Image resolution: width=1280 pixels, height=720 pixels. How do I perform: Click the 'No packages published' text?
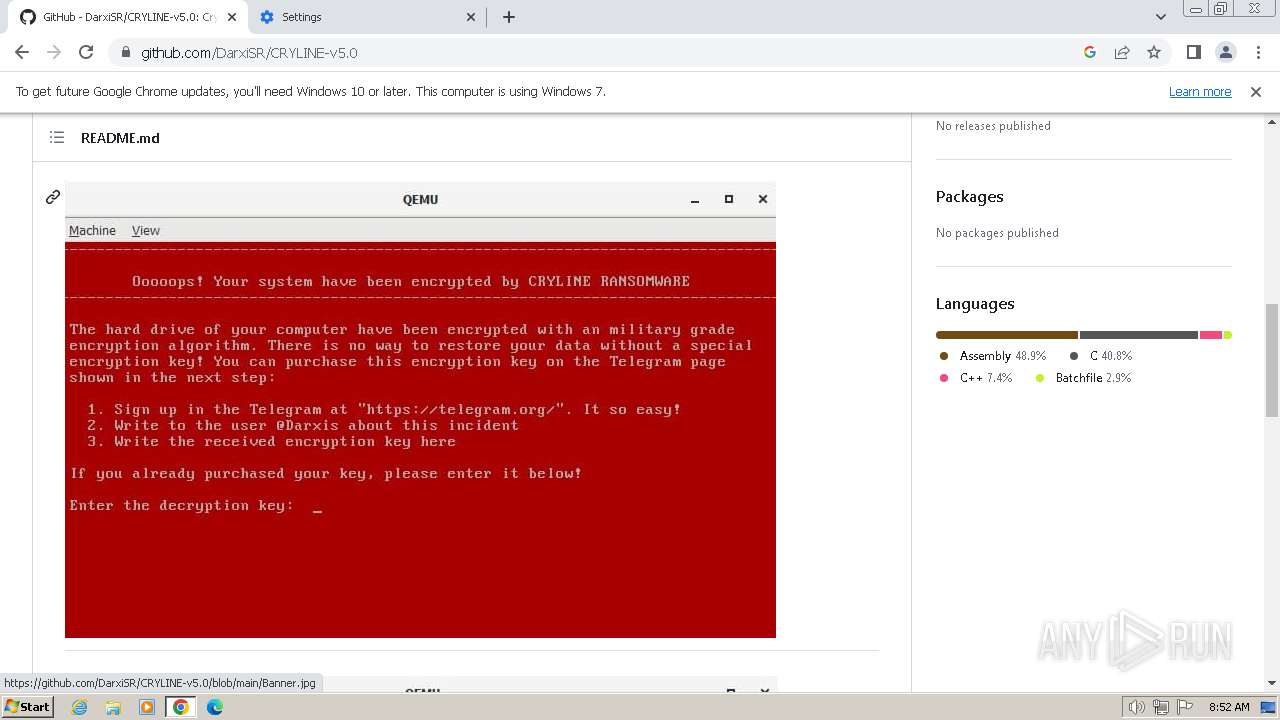[997, 233]
